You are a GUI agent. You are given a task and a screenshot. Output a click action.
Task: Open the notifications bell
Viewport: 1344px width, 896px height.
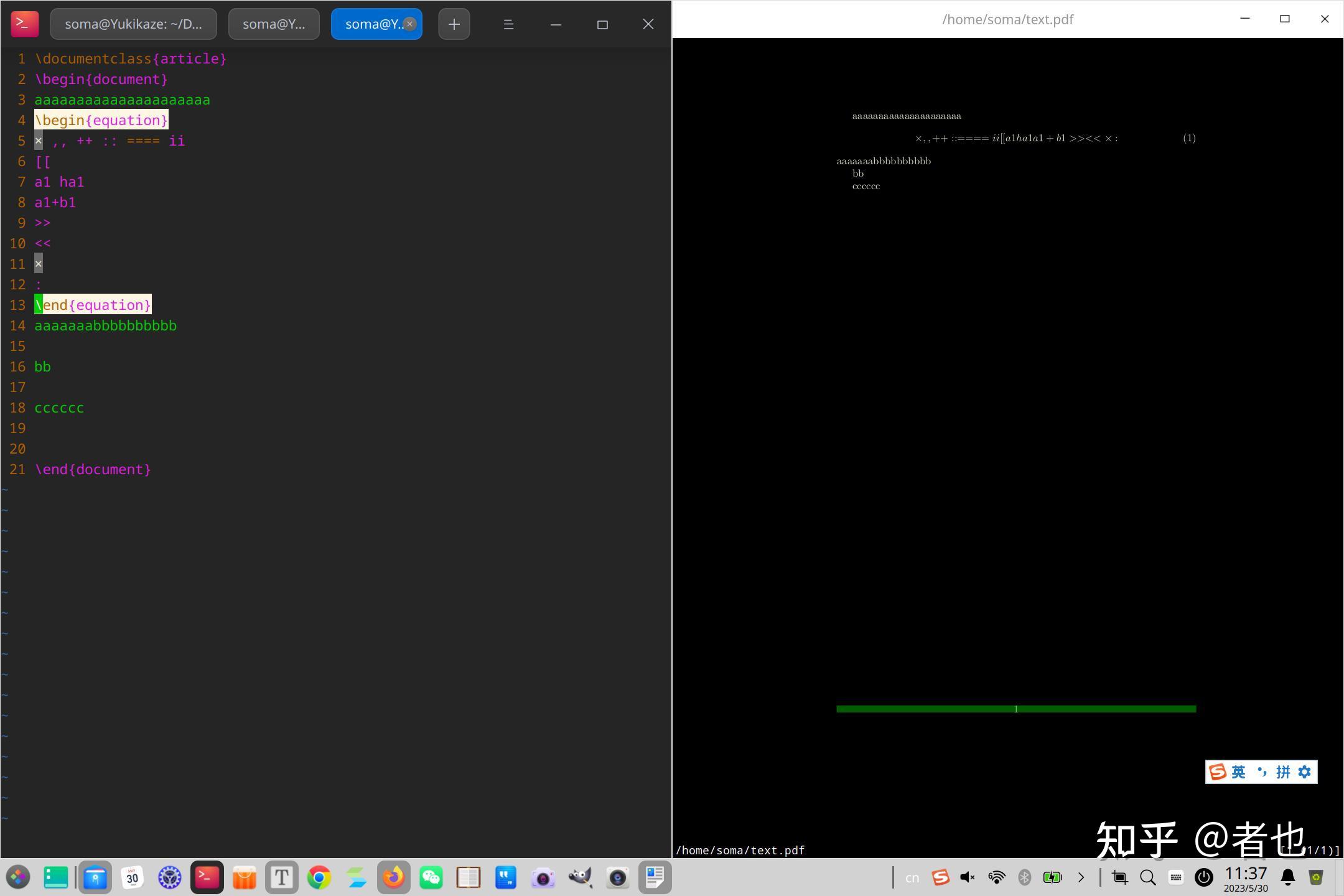tap(1287, 877)
